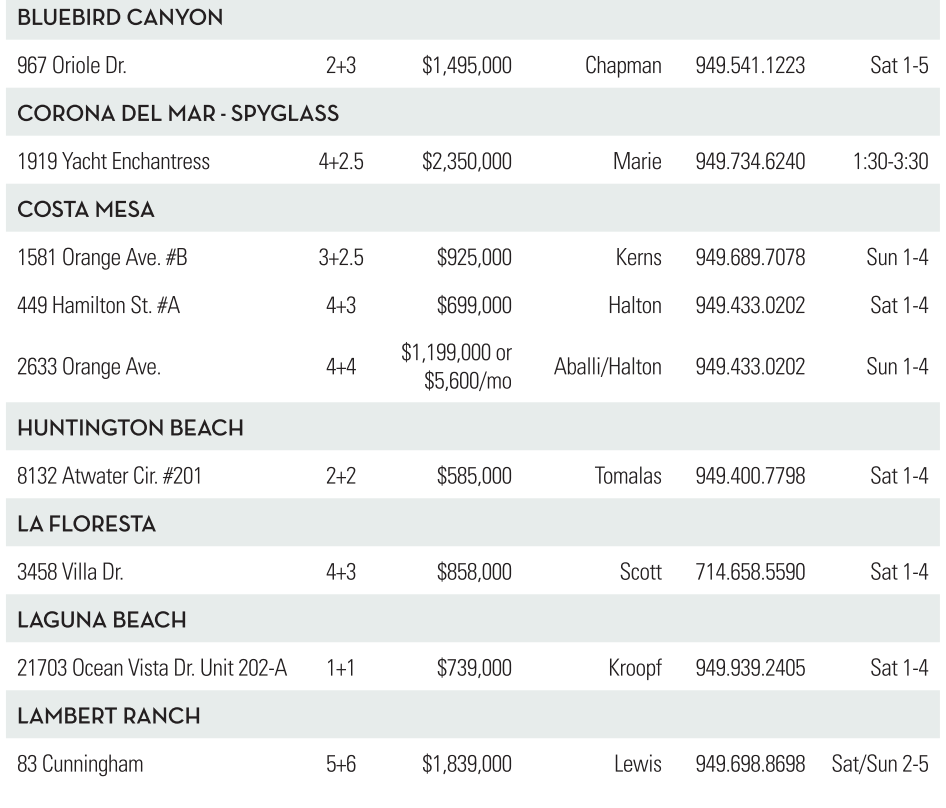This screenshot has height=808, width=946.
Task: Click the $1,199,000 or $5,600/mo price
Action: (x=456, y=366)
